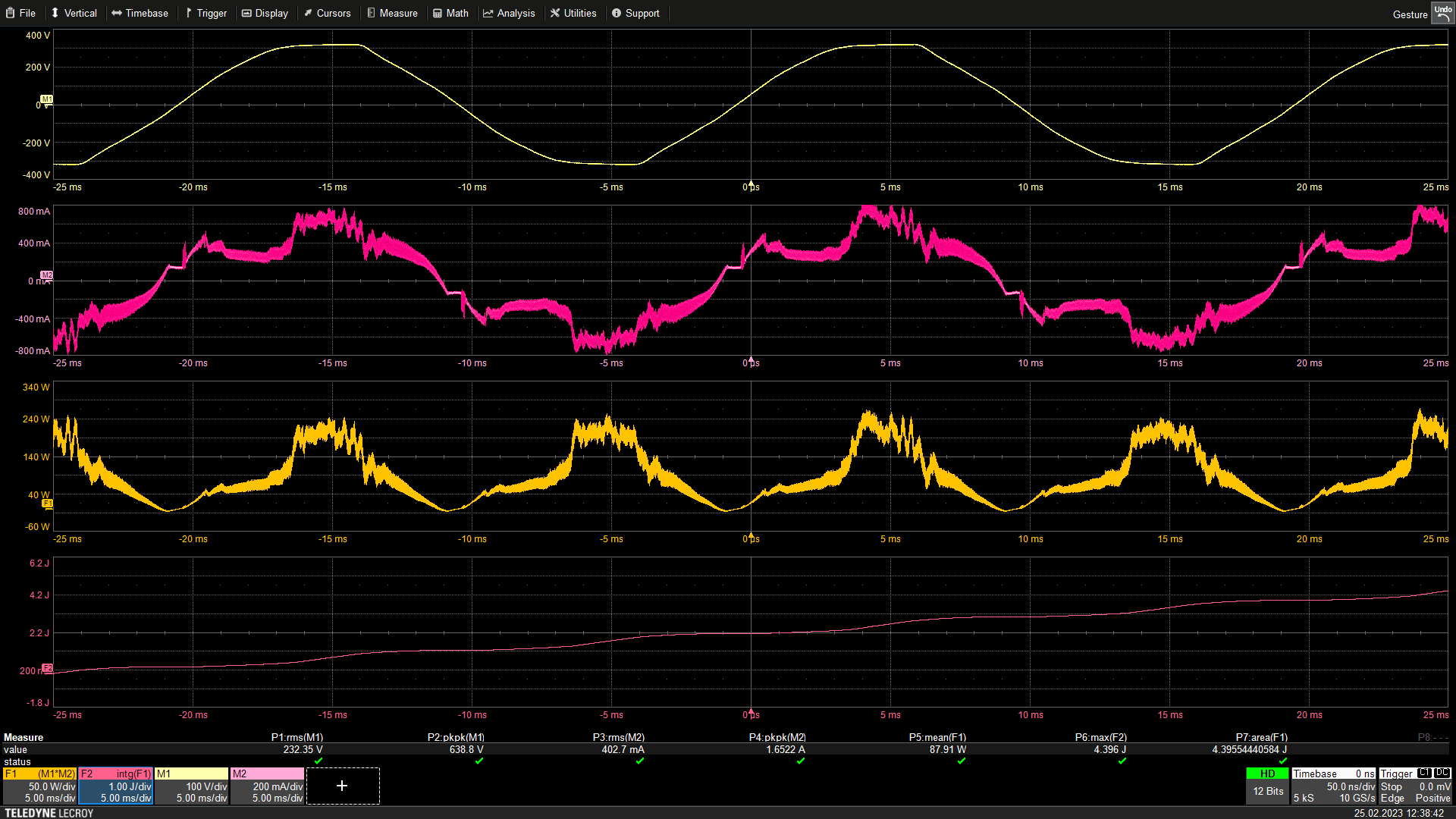Viewport: 1456px width, 819px height.
Task: Click the empty P8 measurement slot
Action: tap(1432, 738)
